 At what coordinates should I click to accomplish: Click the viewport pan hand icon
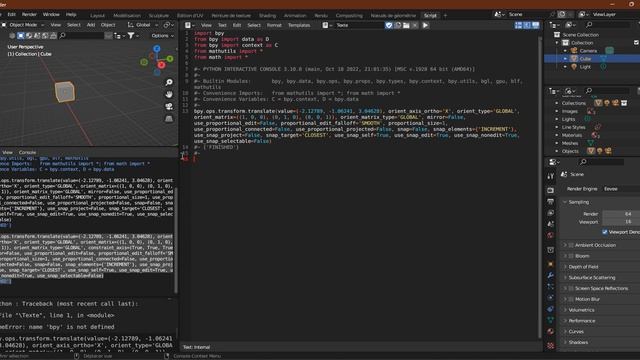coord(169,94)
